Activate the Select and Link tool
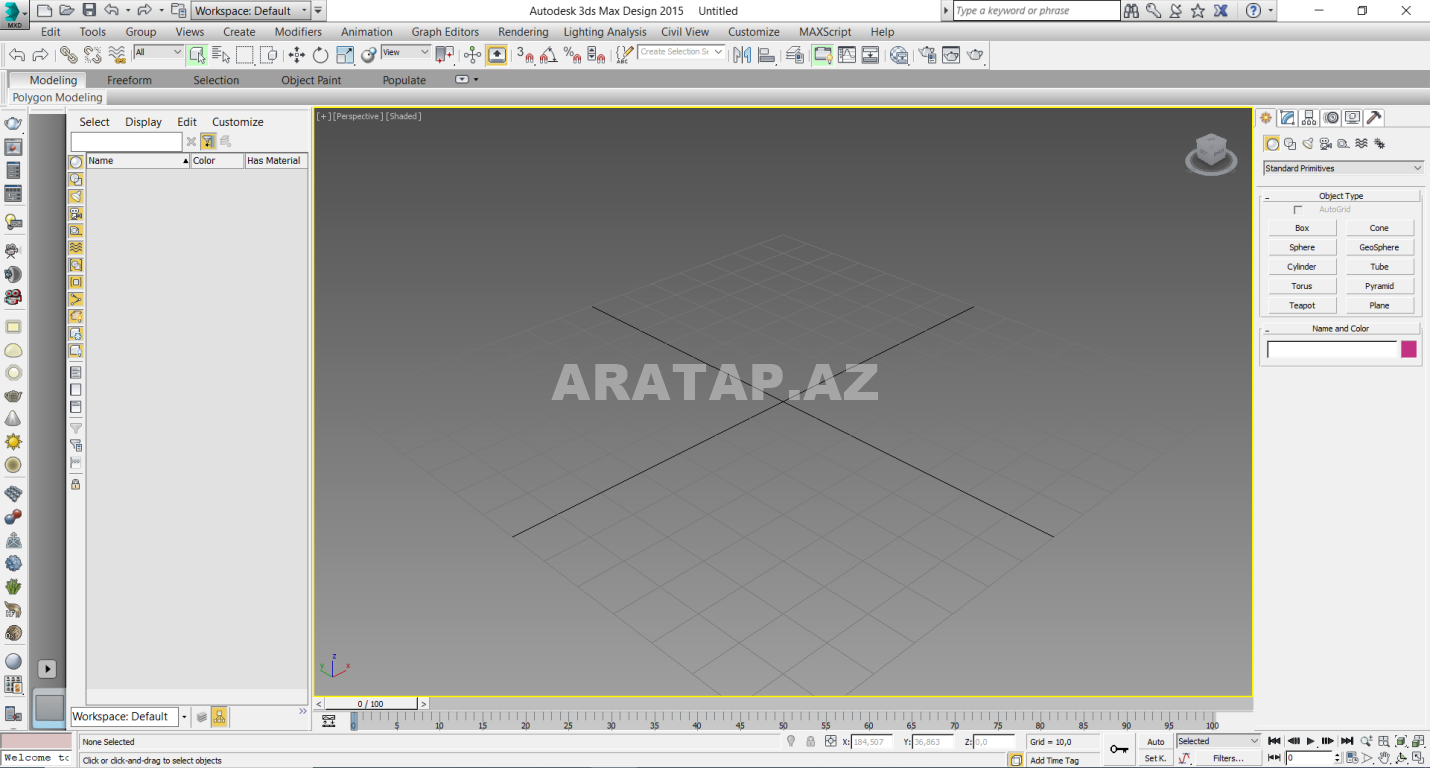Screen dimensions: 1430x768 pos(68,55)
